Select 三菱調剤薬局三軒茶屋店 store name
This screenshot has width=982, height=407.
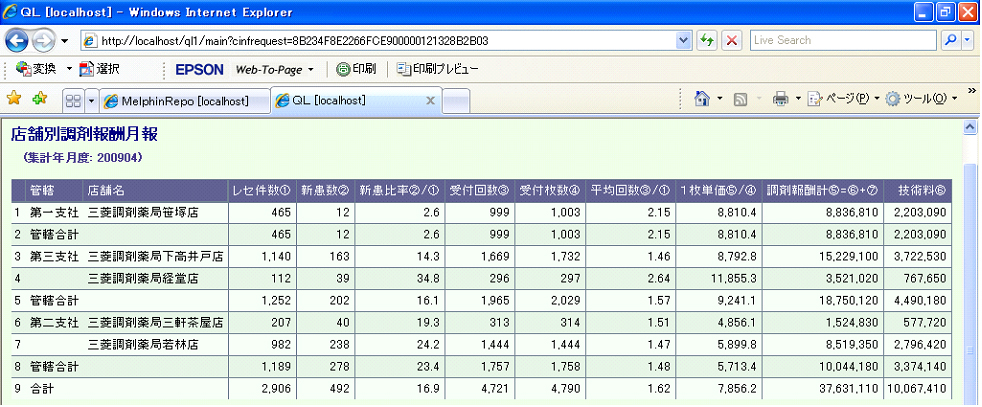155,323
